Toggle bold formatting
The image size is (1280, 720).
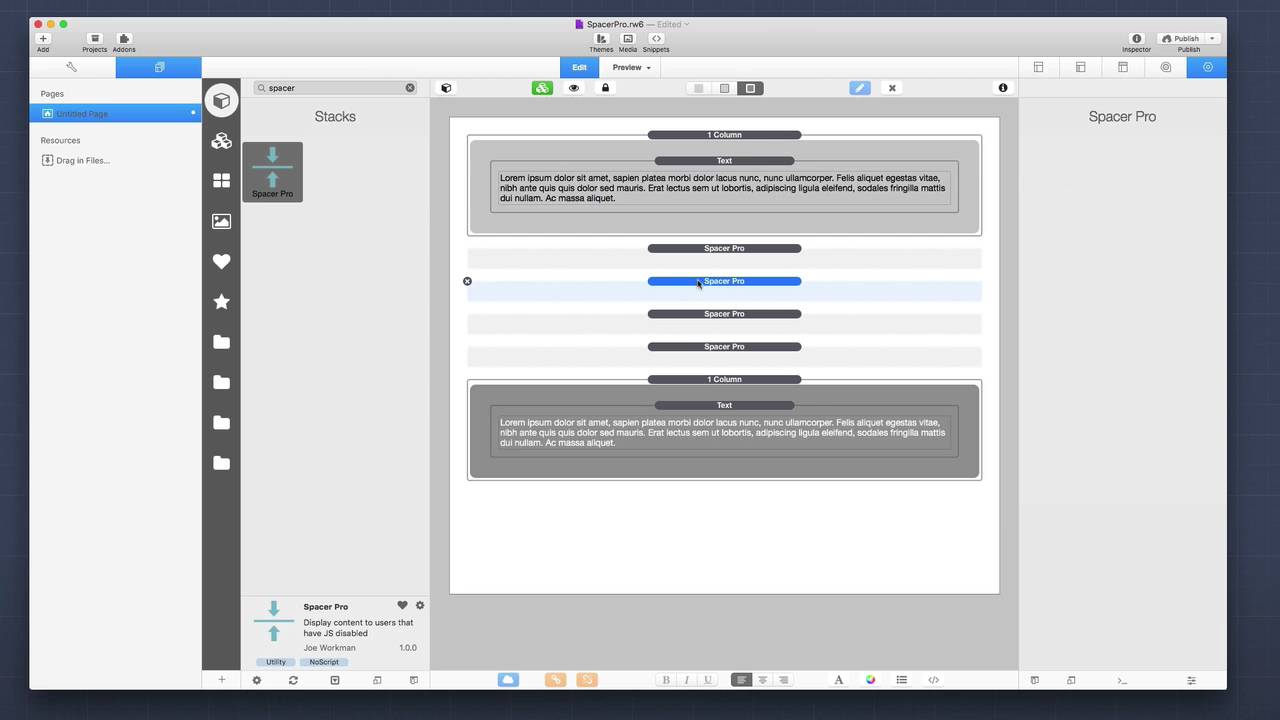coord(666,680)
